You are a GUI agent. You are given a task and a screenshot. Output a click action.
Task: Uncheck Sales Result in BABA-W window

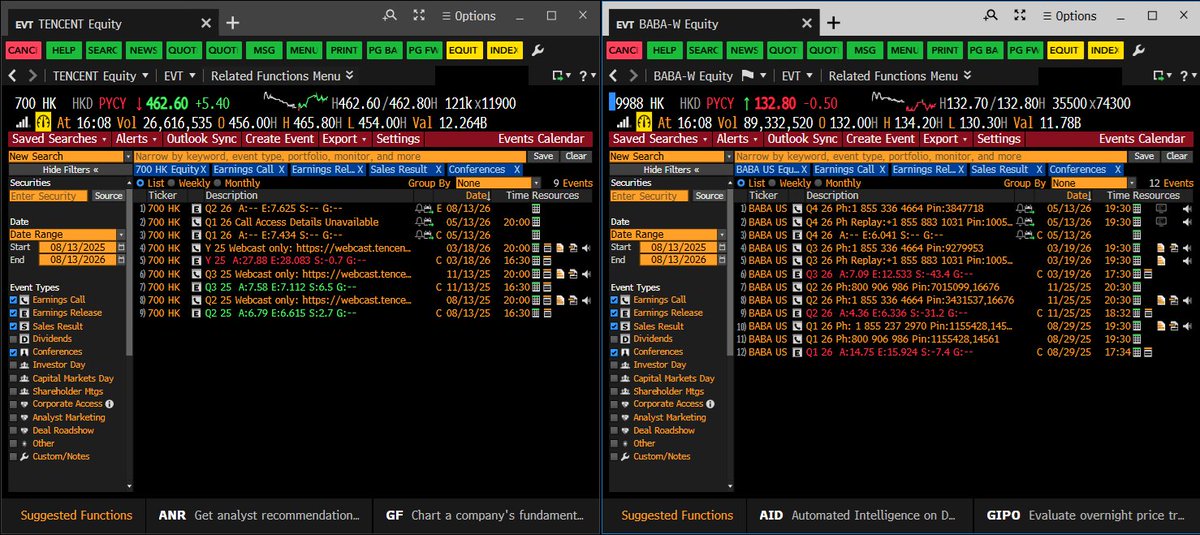tap(616, 326)
